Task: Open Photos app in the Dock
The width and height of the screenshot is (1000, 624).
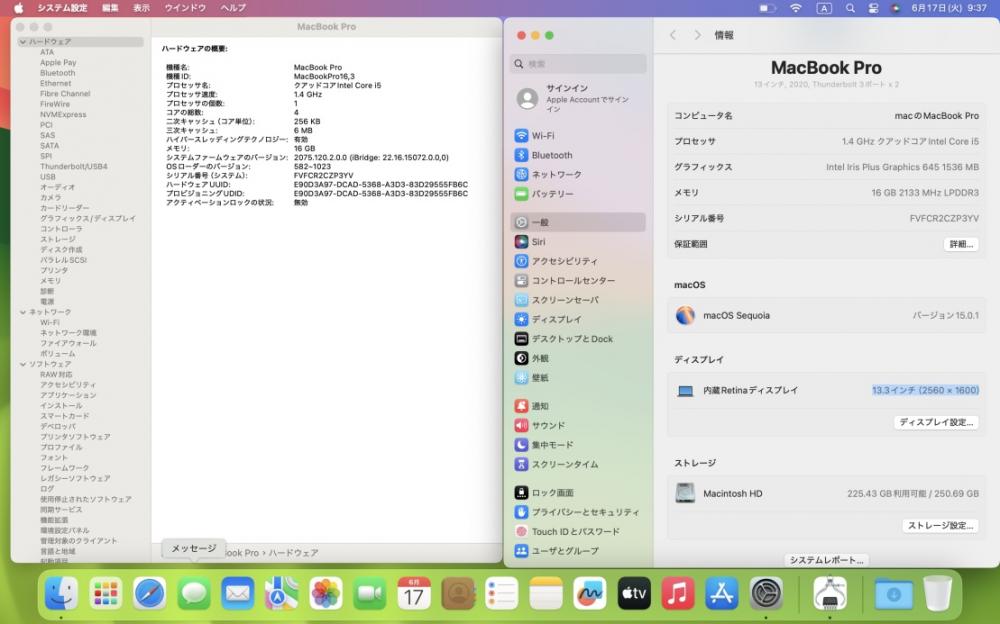Action: pos(326,593)
